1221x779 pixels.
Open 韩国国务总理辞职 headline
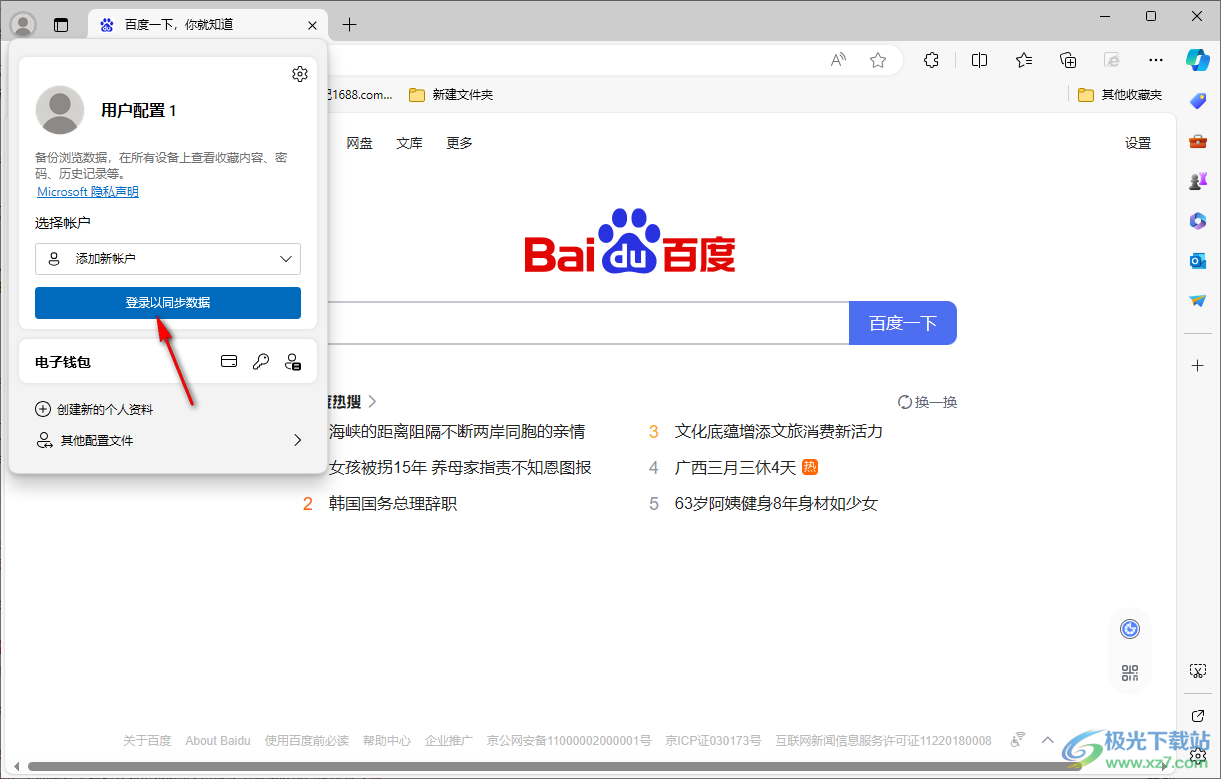393,504
